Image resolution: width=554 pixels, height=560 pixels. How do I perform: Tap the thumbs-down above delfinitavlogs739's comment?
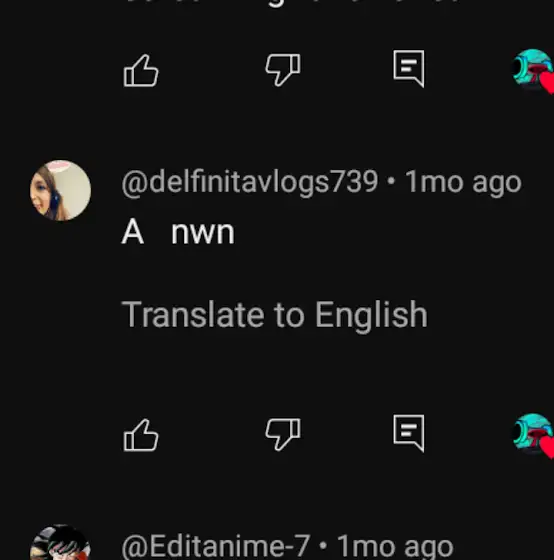(283, 70)
